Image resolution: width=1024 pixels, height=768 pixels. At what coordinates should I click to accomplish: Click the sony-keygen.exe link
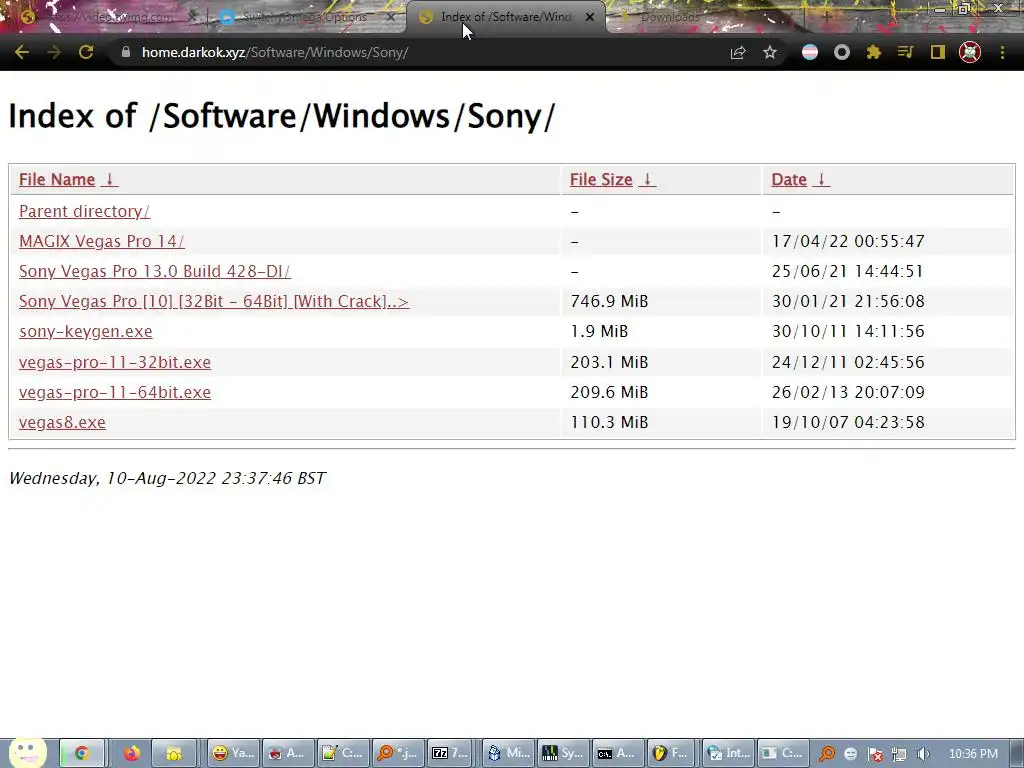[x=86, y=331]
